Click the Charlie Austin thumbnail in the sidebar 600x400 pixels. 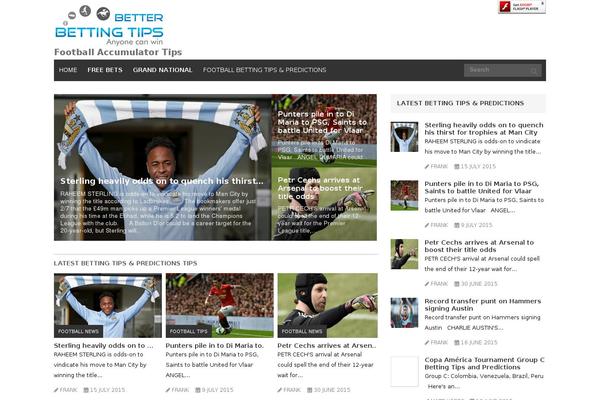[404, 313]
